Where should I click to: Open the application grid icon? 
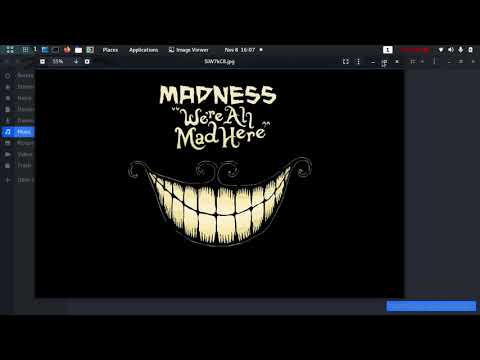click(25, 50)
